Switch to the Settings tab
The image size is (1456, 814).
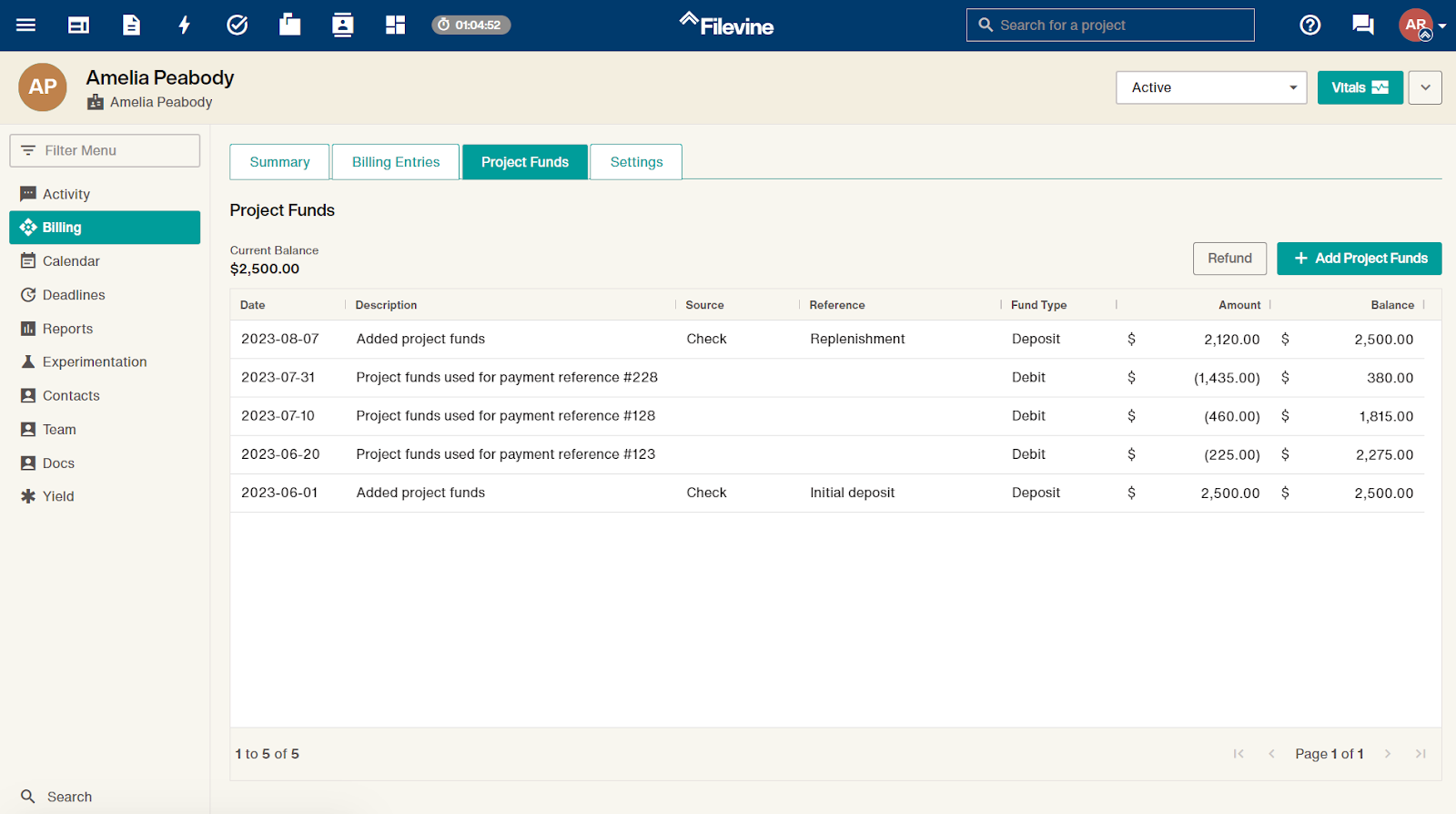[x=636, y=162]
